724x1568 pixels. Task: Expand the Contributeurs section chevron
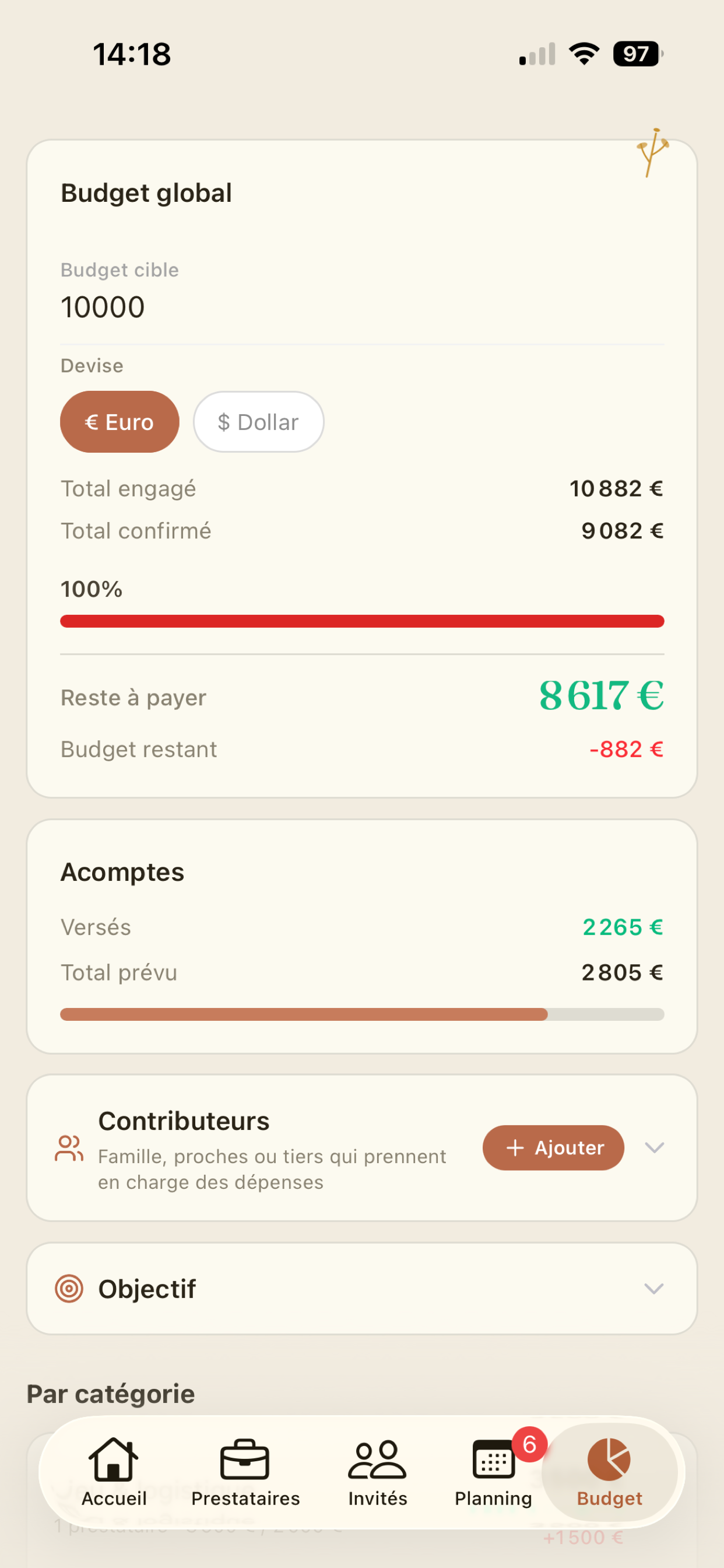coord(654,1147)
